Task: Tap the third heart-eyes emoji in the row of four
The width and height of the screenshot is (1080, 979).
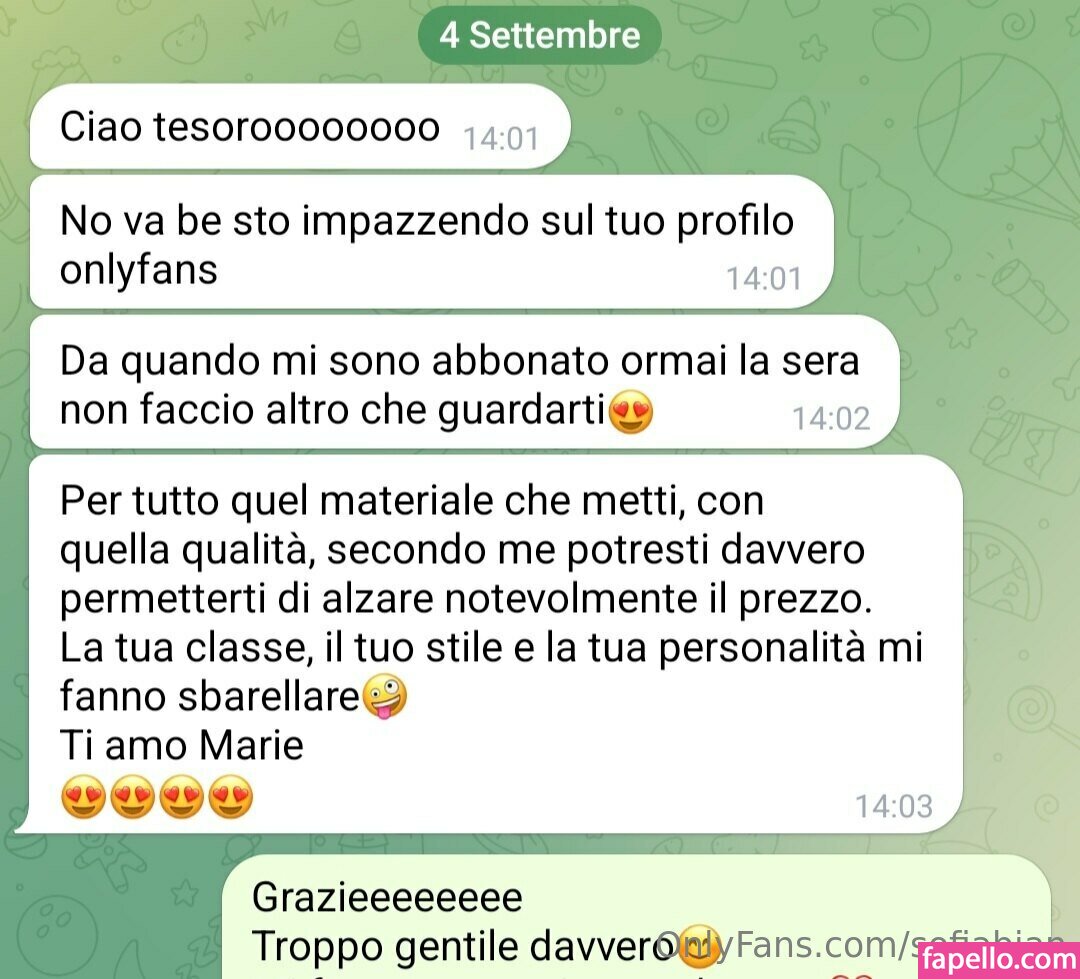Action: coord(182,796)
